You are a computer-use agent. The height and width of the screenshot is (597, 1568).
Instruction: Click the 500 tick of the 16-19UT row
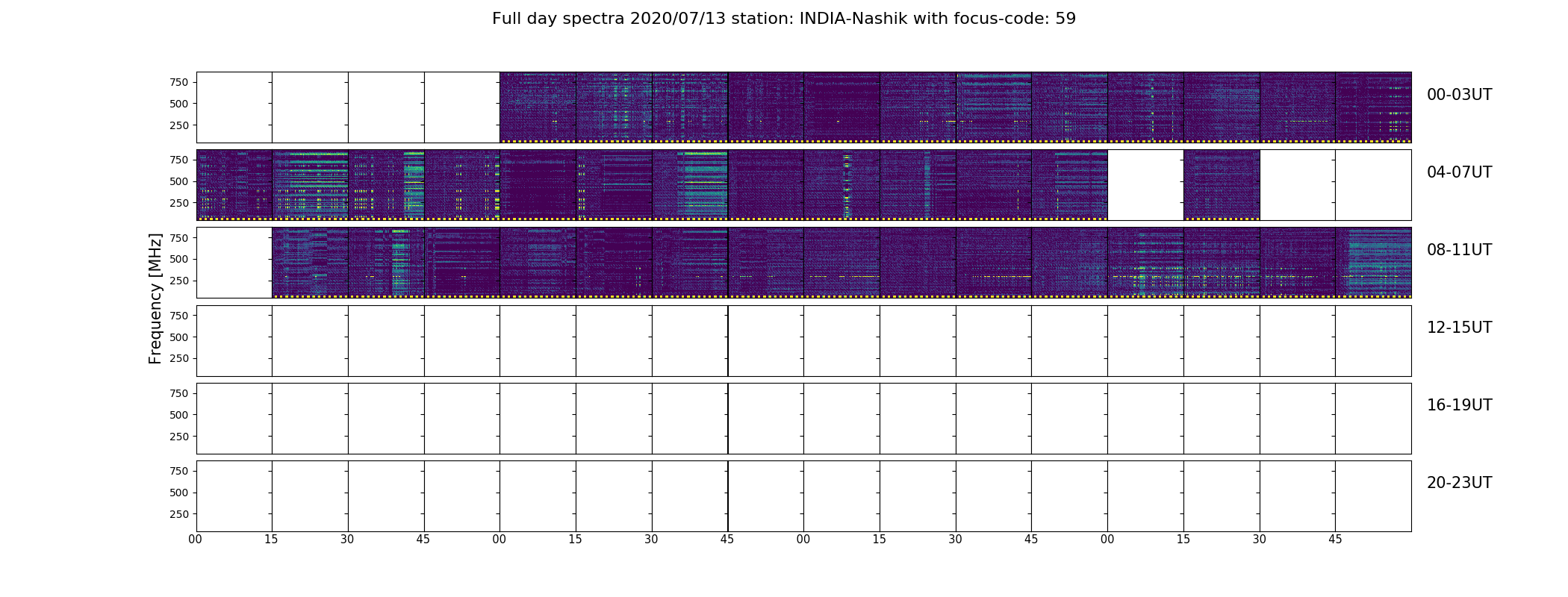[179, 415]
